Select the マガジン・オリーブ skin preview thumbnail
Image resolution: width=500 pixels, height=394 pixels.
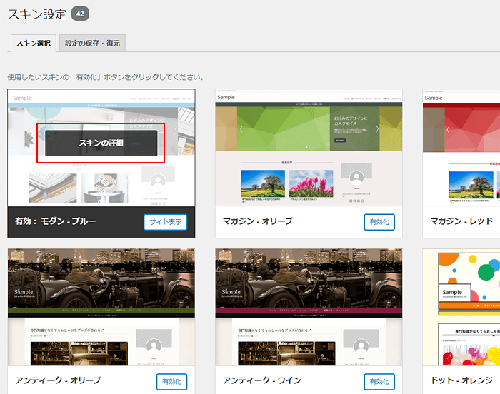point(309,148)
